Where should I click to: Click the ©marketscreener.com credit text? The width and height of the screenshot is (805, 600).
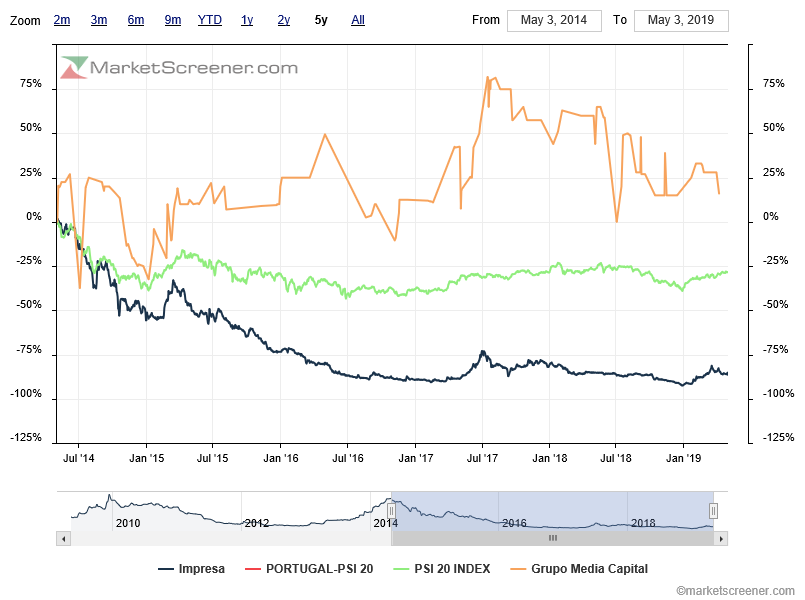coord(735,591)
